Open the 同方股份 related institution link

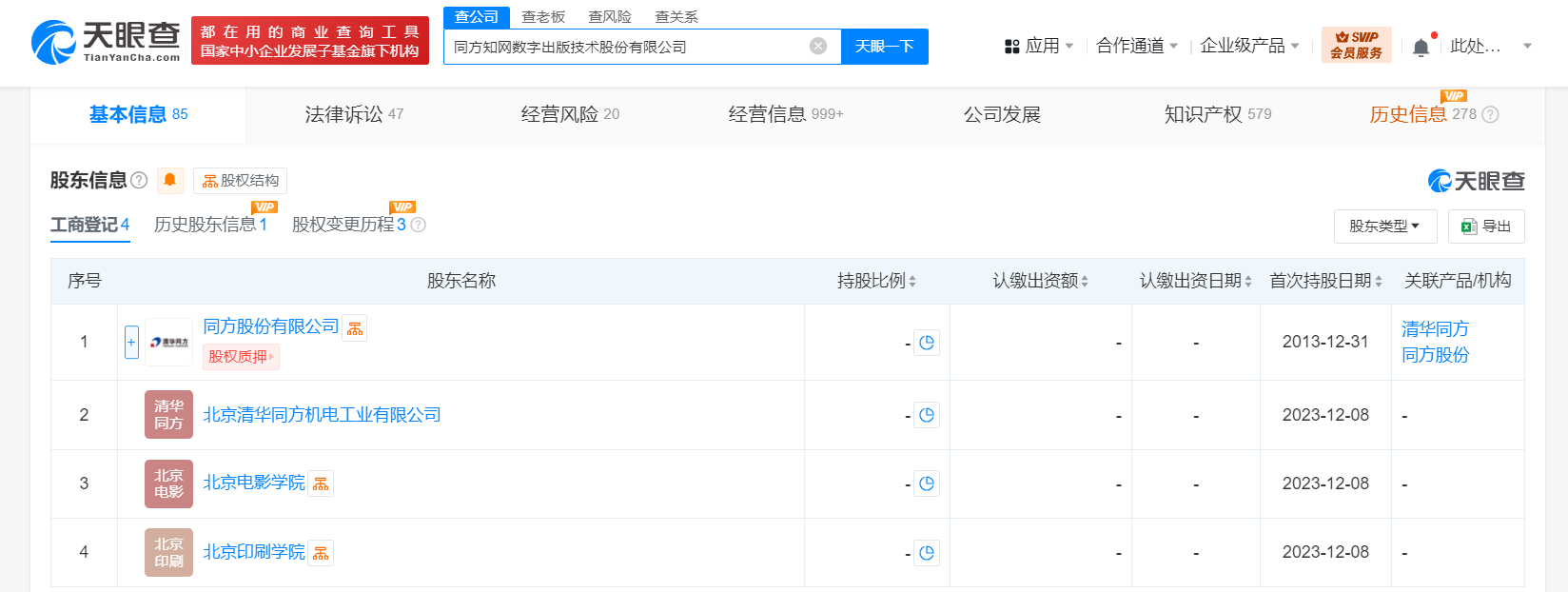point(1435,355)
